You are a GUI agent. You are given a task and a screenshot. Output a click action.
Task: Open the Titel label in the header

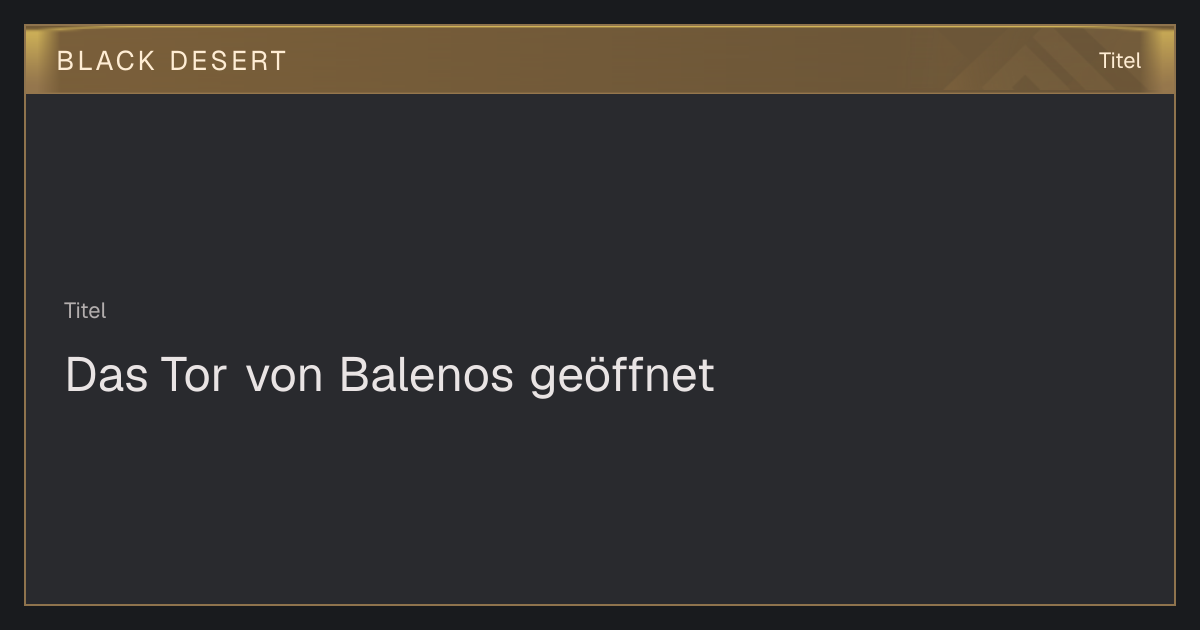click(x=1120, y=60)
